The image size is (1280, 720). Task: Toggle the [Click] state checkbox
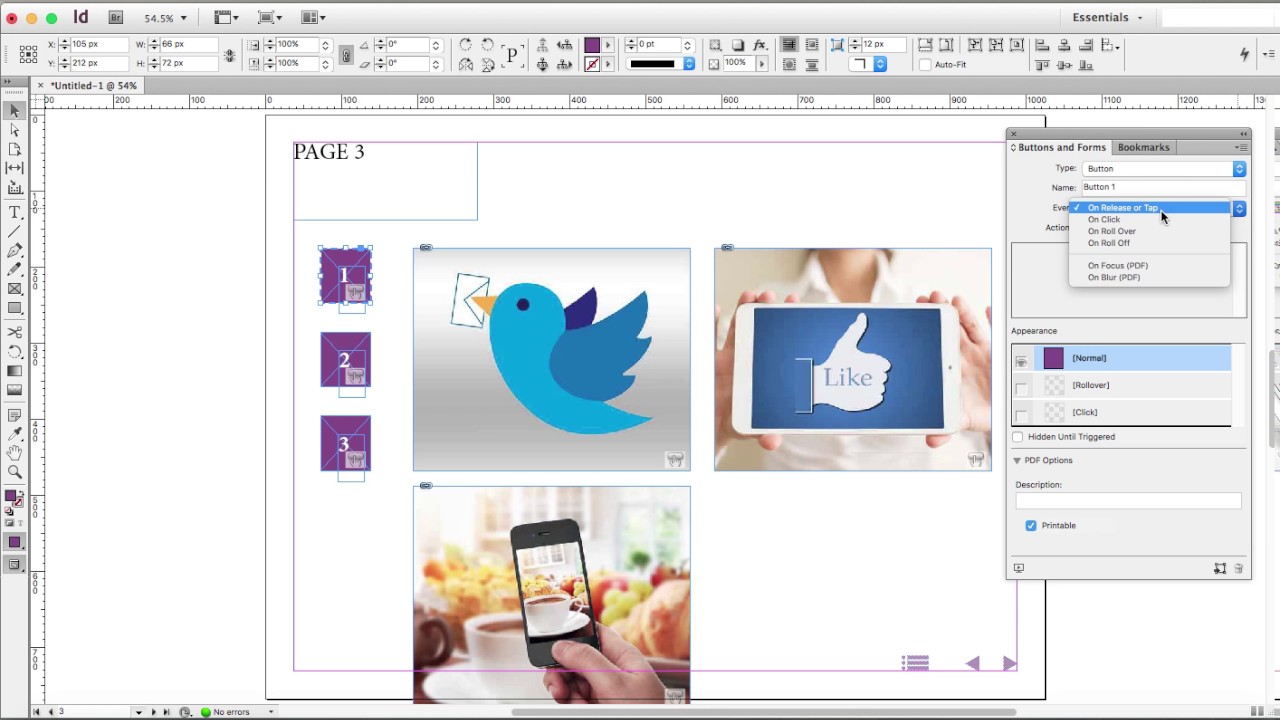[x=1021, y=413]
